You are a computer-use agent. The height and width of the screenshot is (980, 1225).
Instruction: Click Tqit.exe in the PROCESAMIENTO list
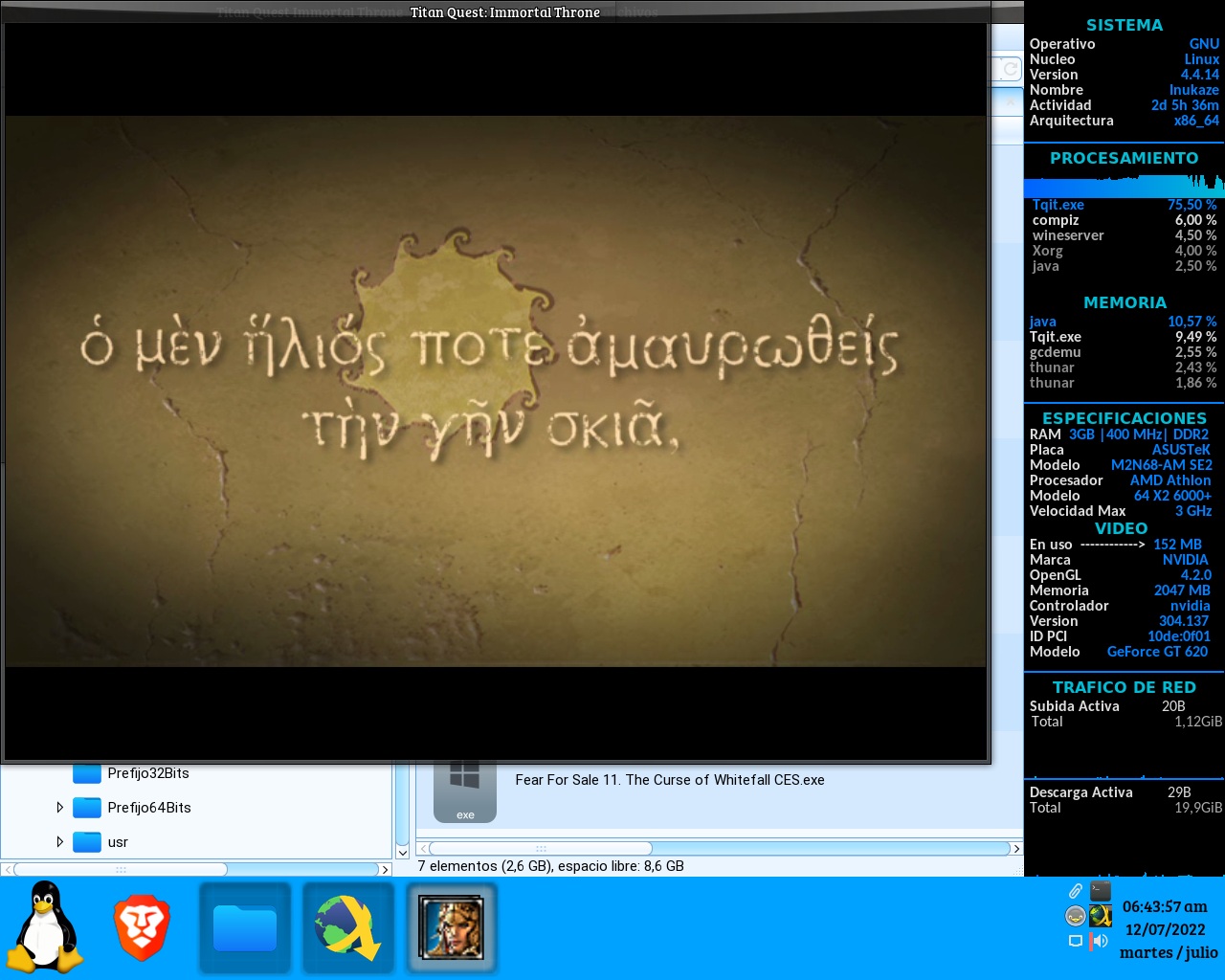[x=1058, y=205]
